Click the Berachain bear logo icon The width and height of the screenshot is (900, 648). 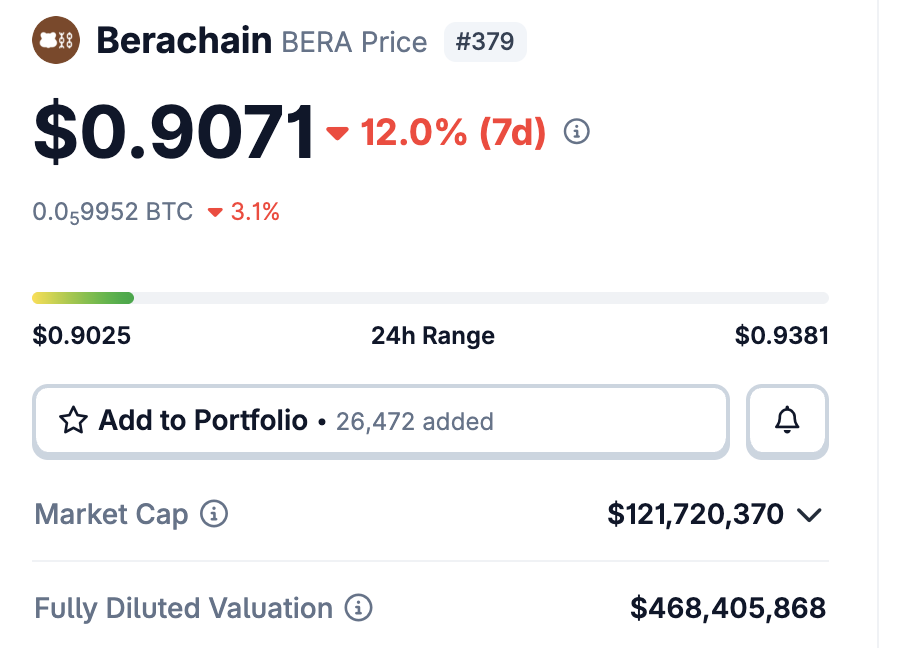[56, 41]
